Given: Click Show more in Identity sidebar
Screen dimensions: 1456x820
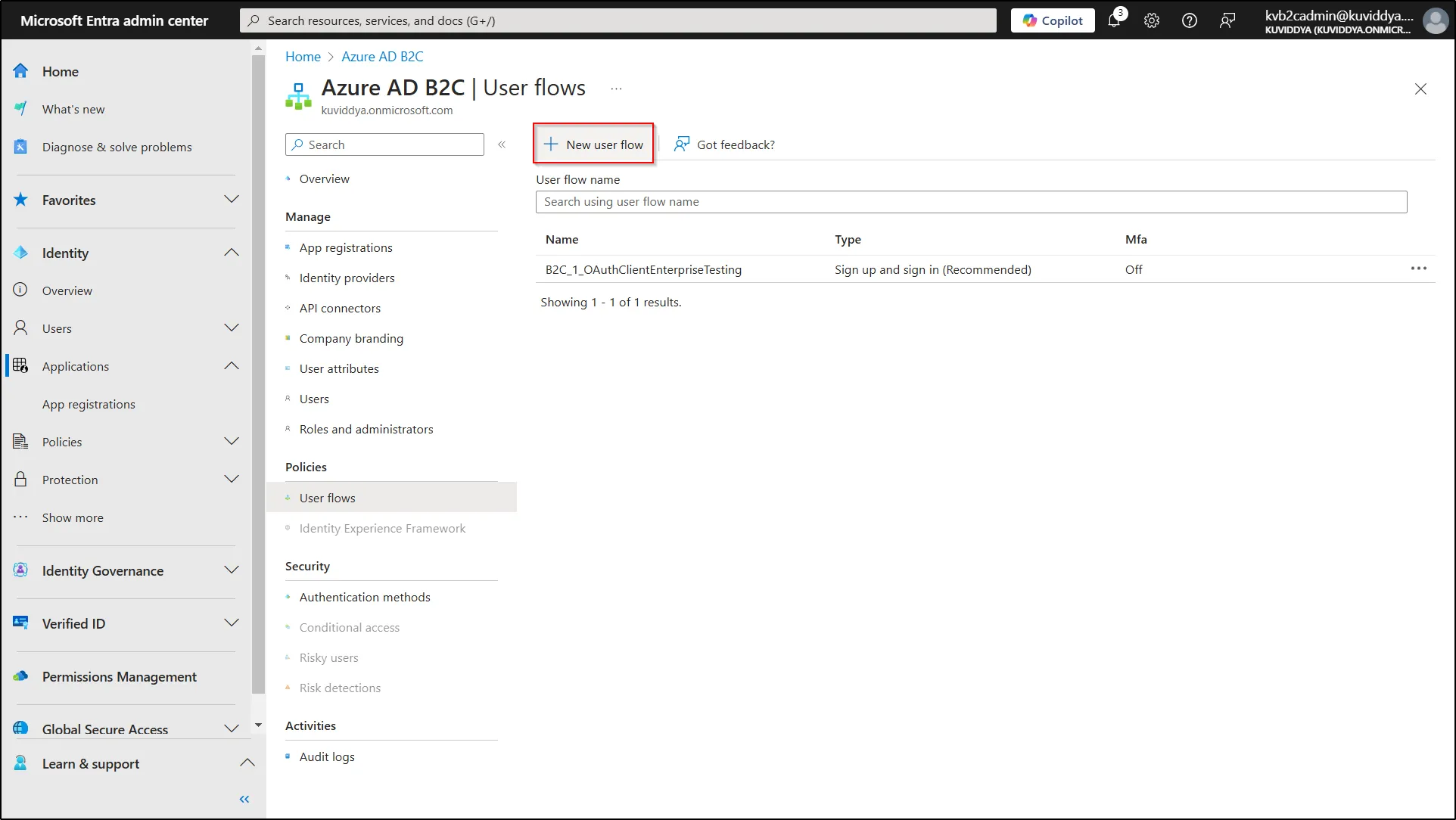Looking at the screenshot, I should [73, 517].
